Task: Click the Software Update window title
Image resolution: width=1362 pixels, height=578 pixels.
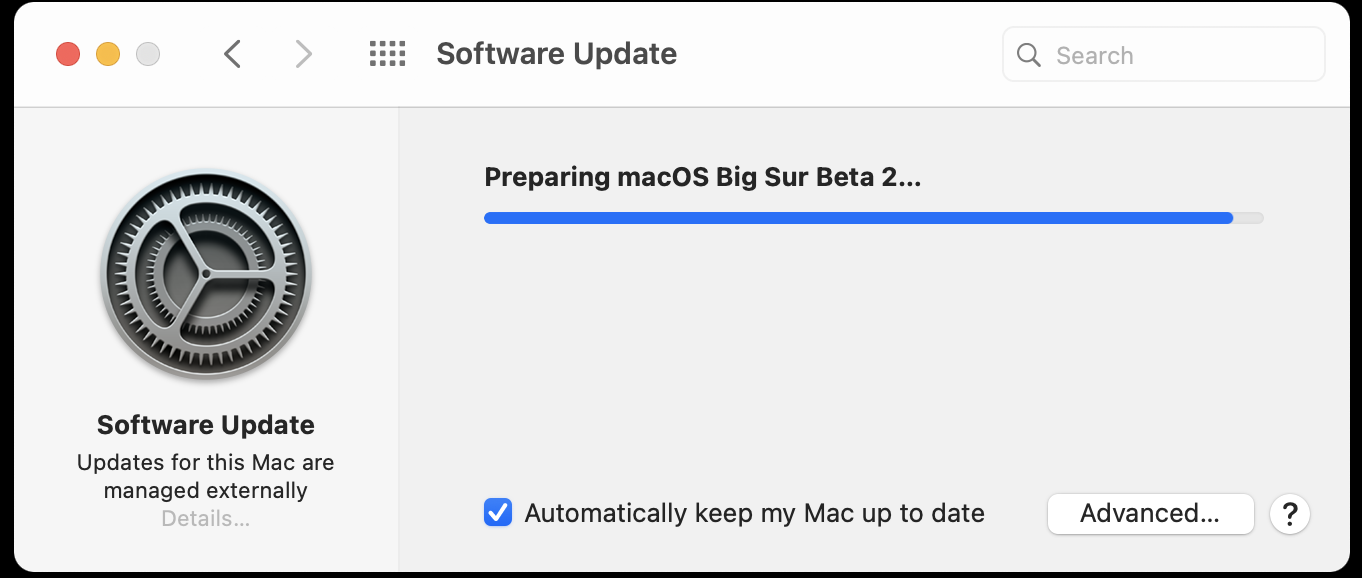Action: [557, 54]
